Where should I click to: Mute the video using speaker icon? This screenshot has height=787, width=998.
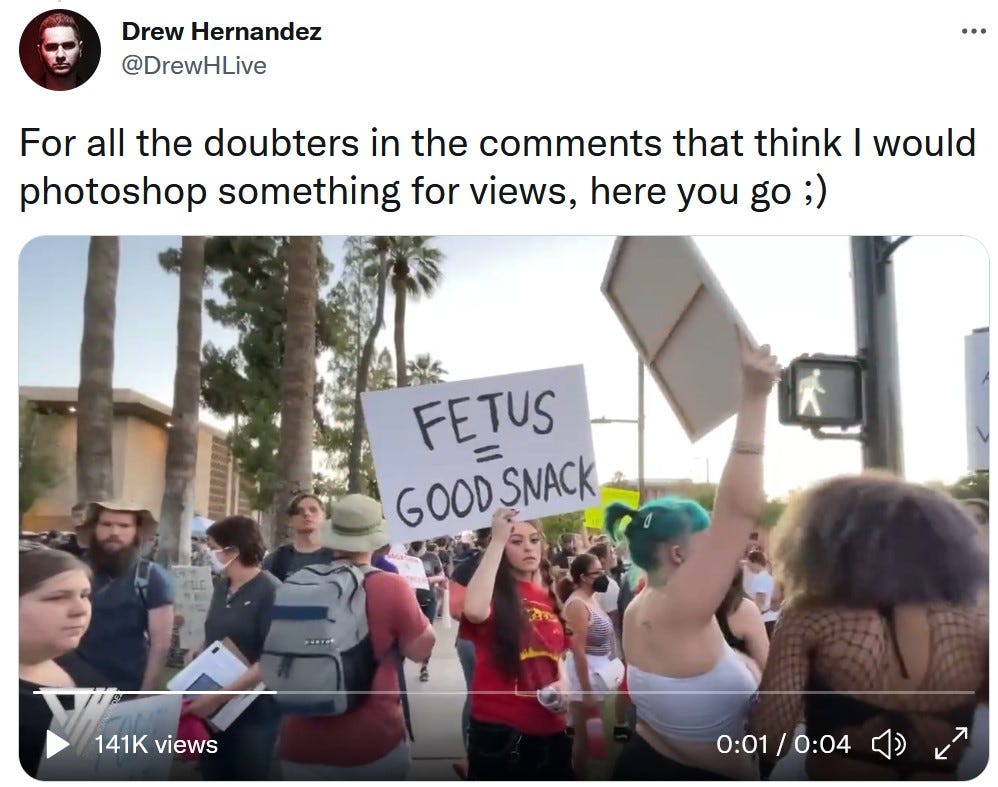click(x=889, y=744)
